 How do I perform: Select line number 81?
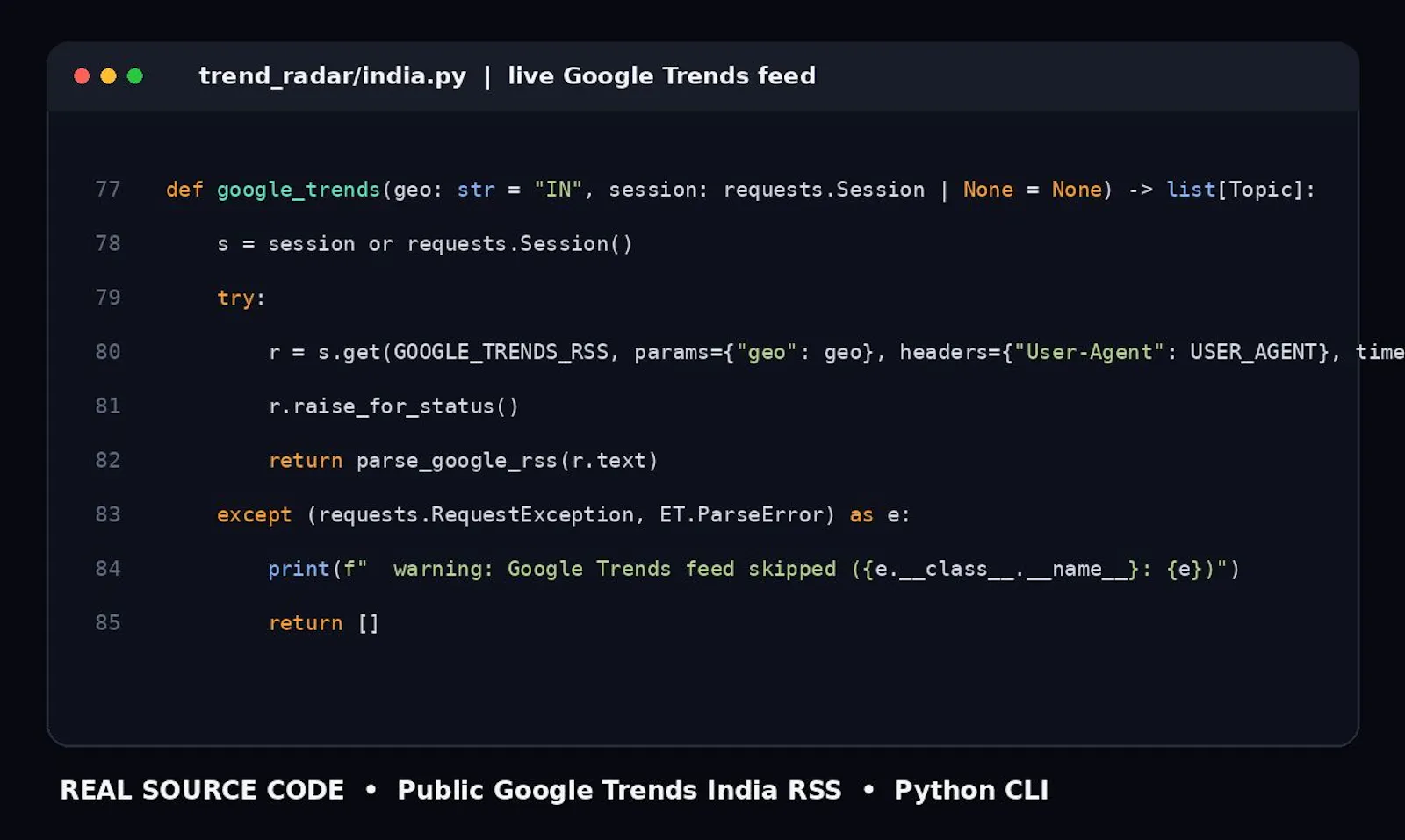pyautogui.click(x=108, y=406)
